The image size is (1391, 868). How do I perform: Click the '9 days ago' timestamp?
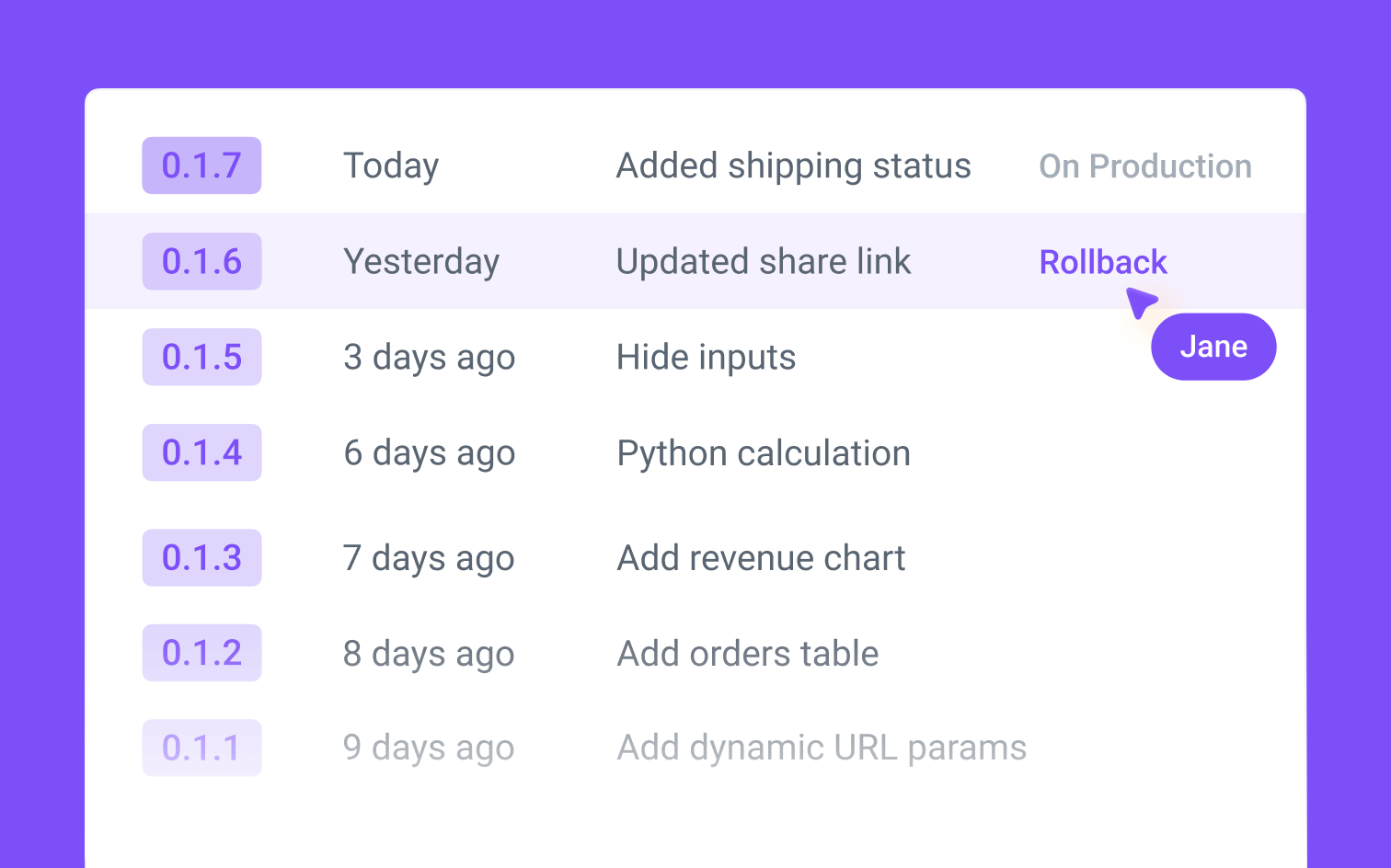[x=428, y=748]
